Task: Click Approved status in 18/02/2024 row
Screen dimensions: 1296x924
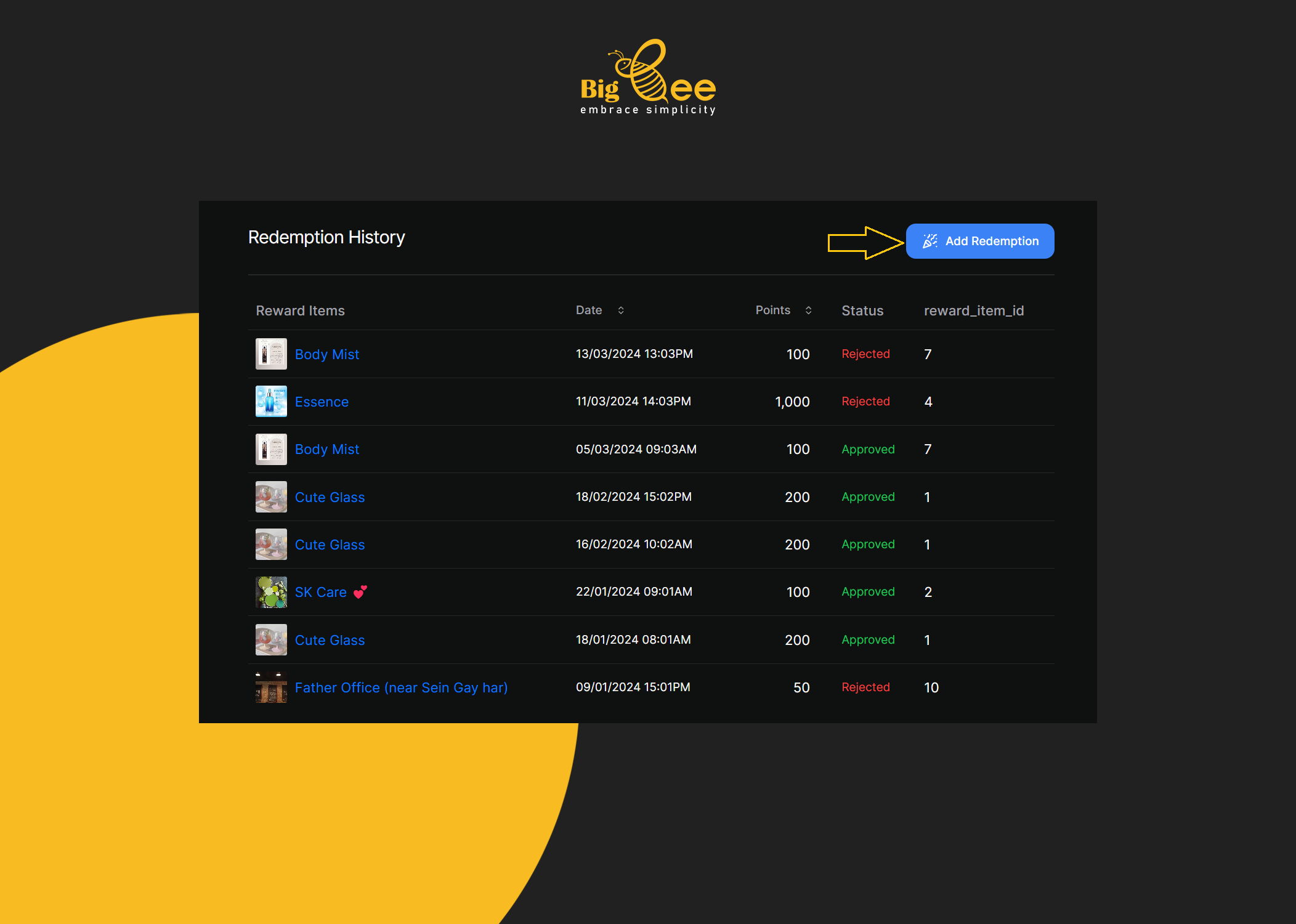Action: (868, 496)
